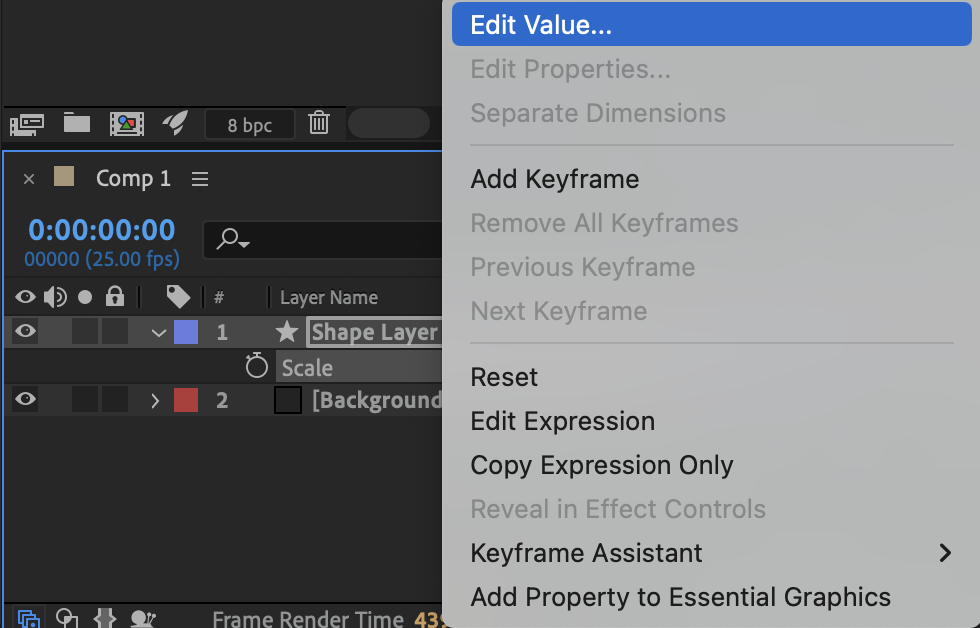Click the current timecode 0:00:00:00
980x628 pixels.
pos(102,230)
